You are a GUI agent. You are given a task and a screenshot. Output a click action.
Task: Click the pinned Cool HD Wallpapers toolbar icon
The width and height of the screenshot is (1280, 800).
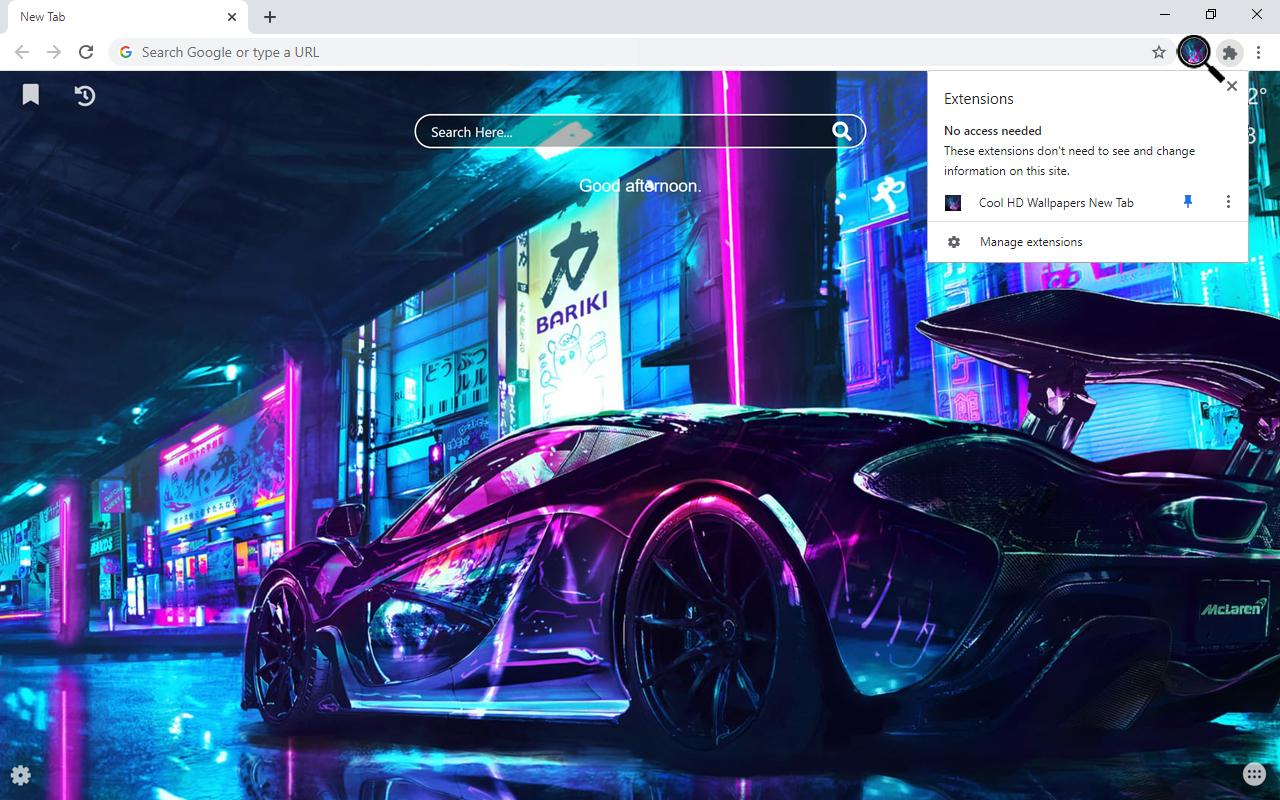coord(1194,51)
